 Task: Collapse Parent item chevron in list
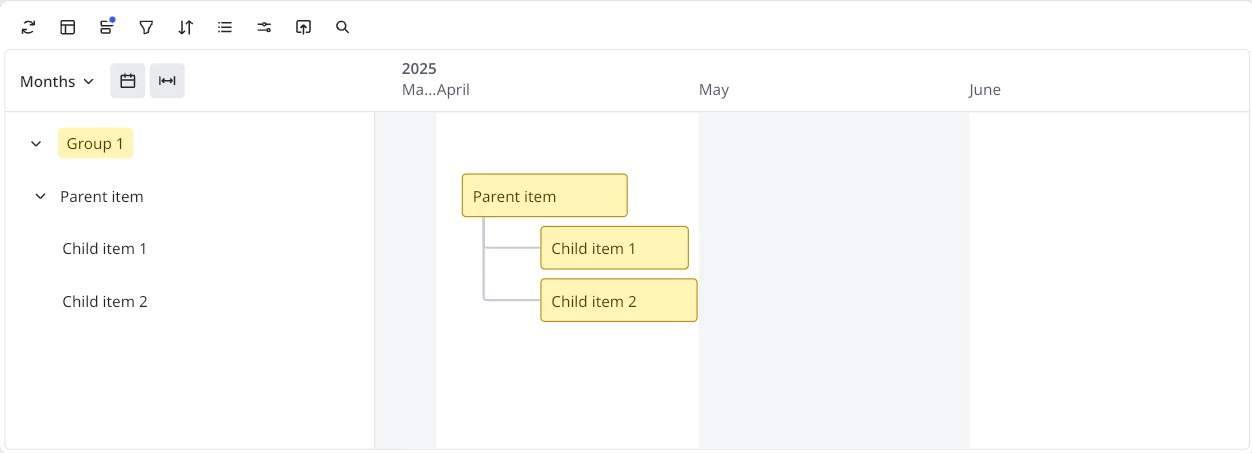[x=40, y=196]
